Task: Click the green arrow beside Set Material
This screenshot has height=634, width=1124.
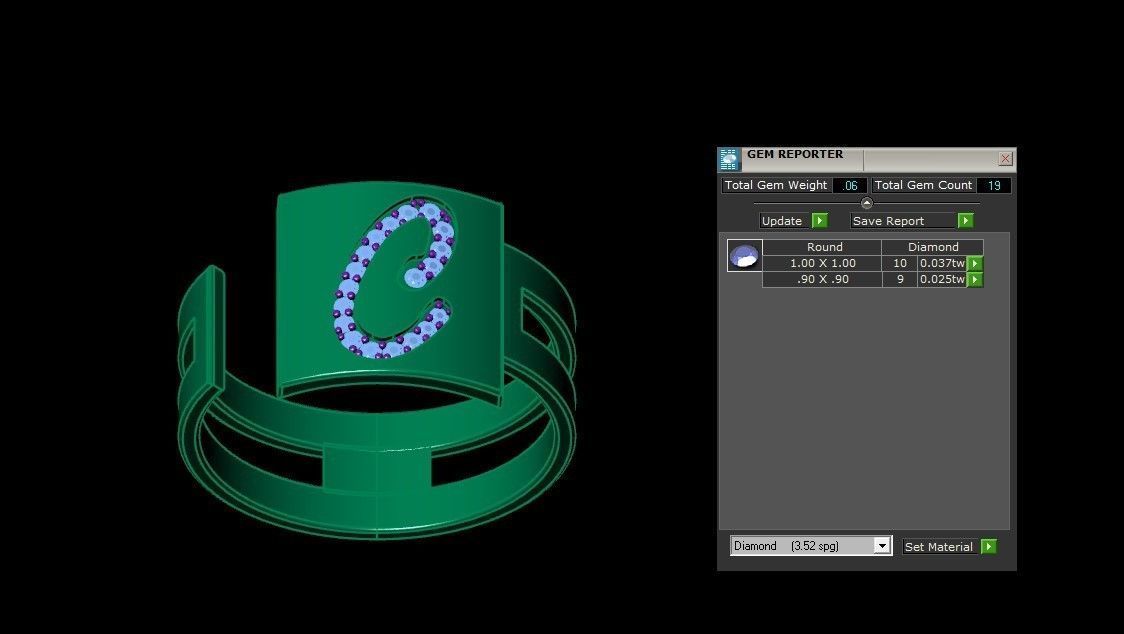Action: [x=989, y=547]
